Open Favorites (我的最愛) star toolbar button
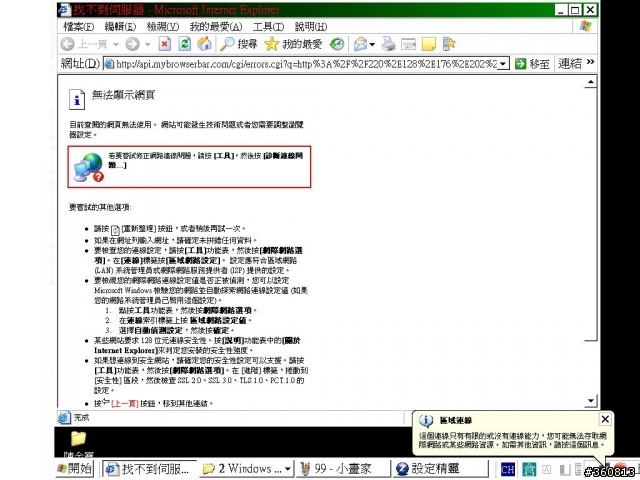This screenshot has width=640, height=480. click(x=293, y=44)
